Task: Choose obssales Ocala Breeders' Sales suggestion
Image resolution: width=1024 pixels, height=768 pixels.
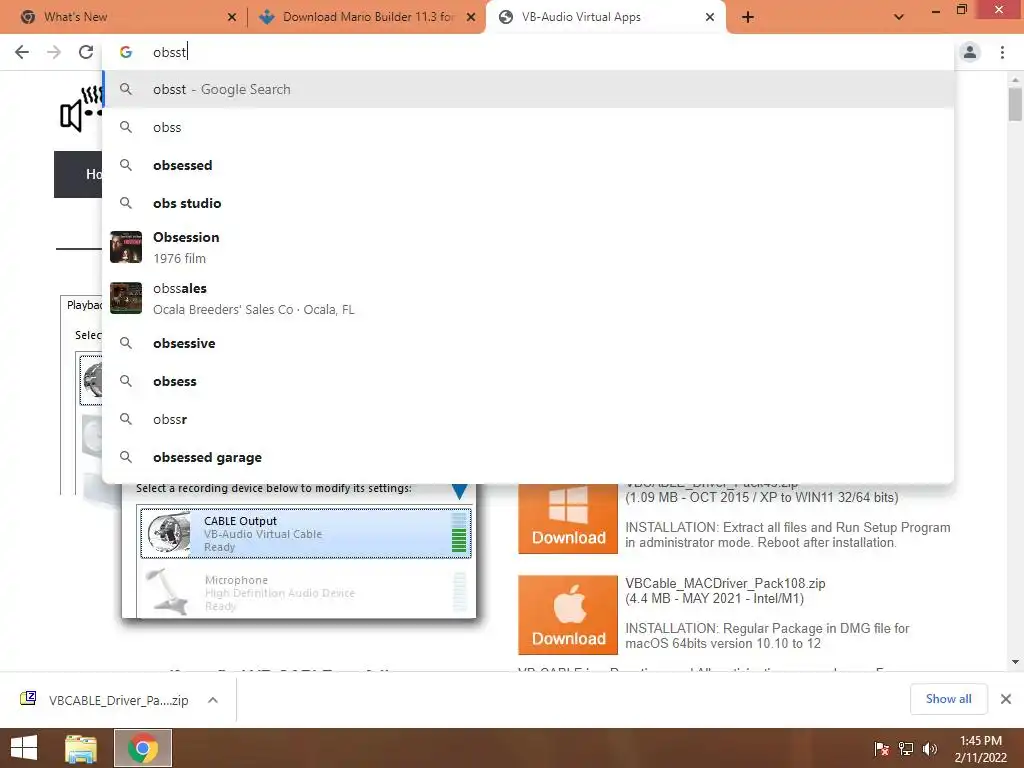Action: [x=528, y=298]
